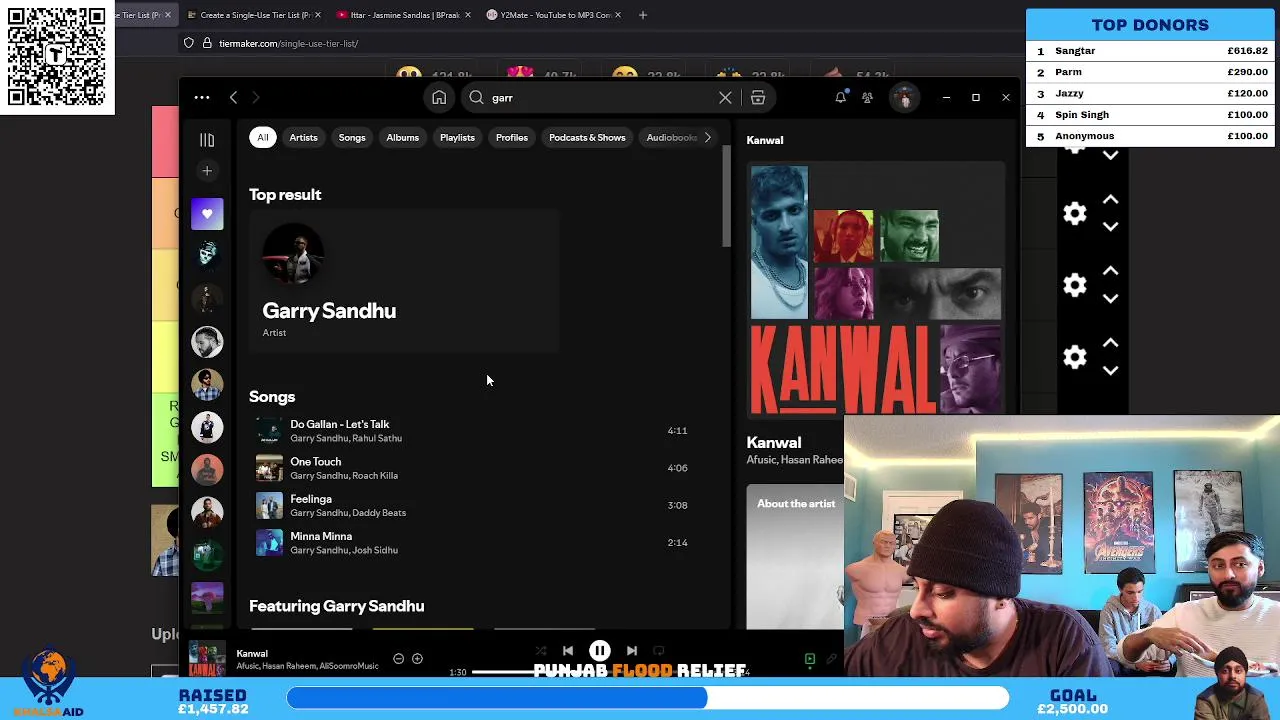
Task: Show more filter chips with arrow
Action: [708, 138]
